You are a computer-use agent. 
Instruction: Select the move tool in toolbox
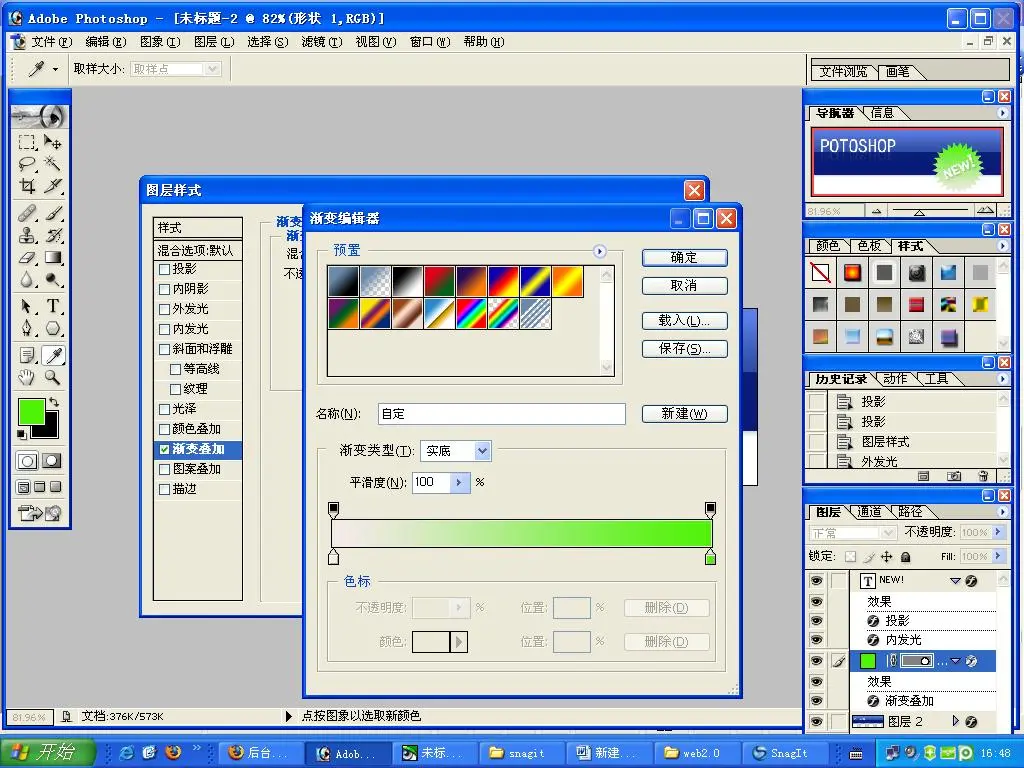pyautogui.click(x=53, y=142)
